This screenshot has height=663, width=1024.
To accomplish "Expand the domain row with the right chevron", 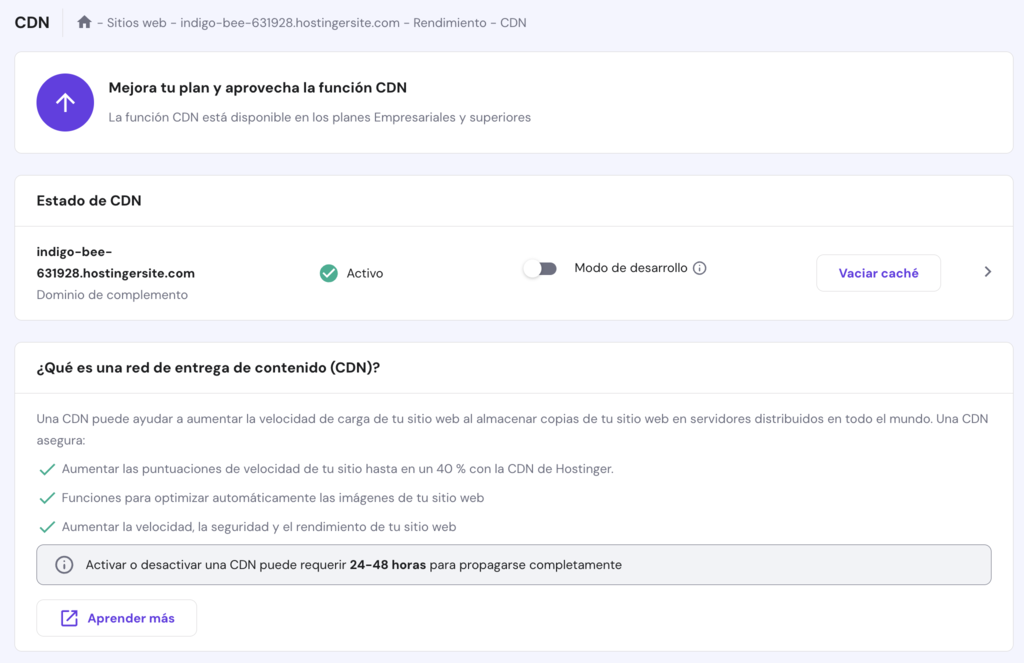I will (x=987, y=271).
